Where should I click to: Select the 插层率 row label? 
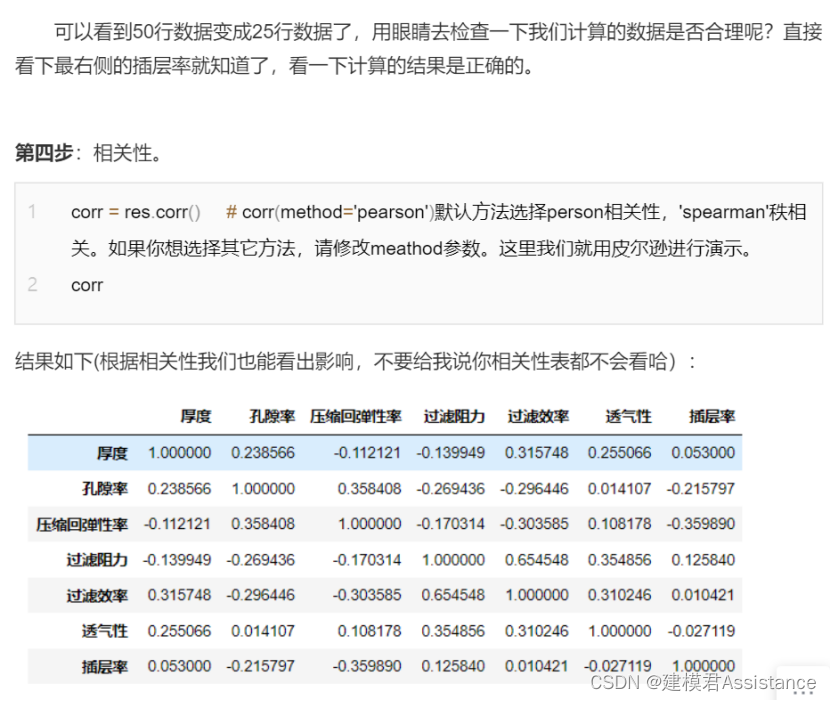104,666
